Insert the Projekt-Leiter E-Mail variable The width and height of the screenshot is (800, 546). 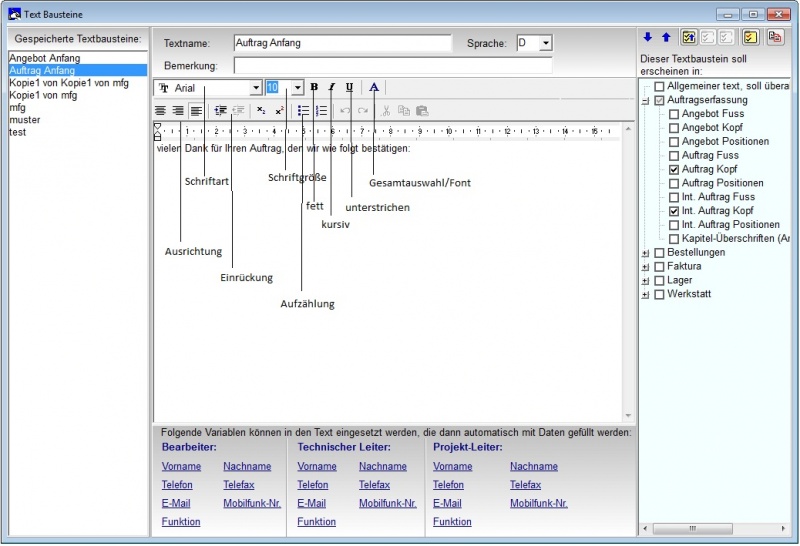(x=447, y=503)
